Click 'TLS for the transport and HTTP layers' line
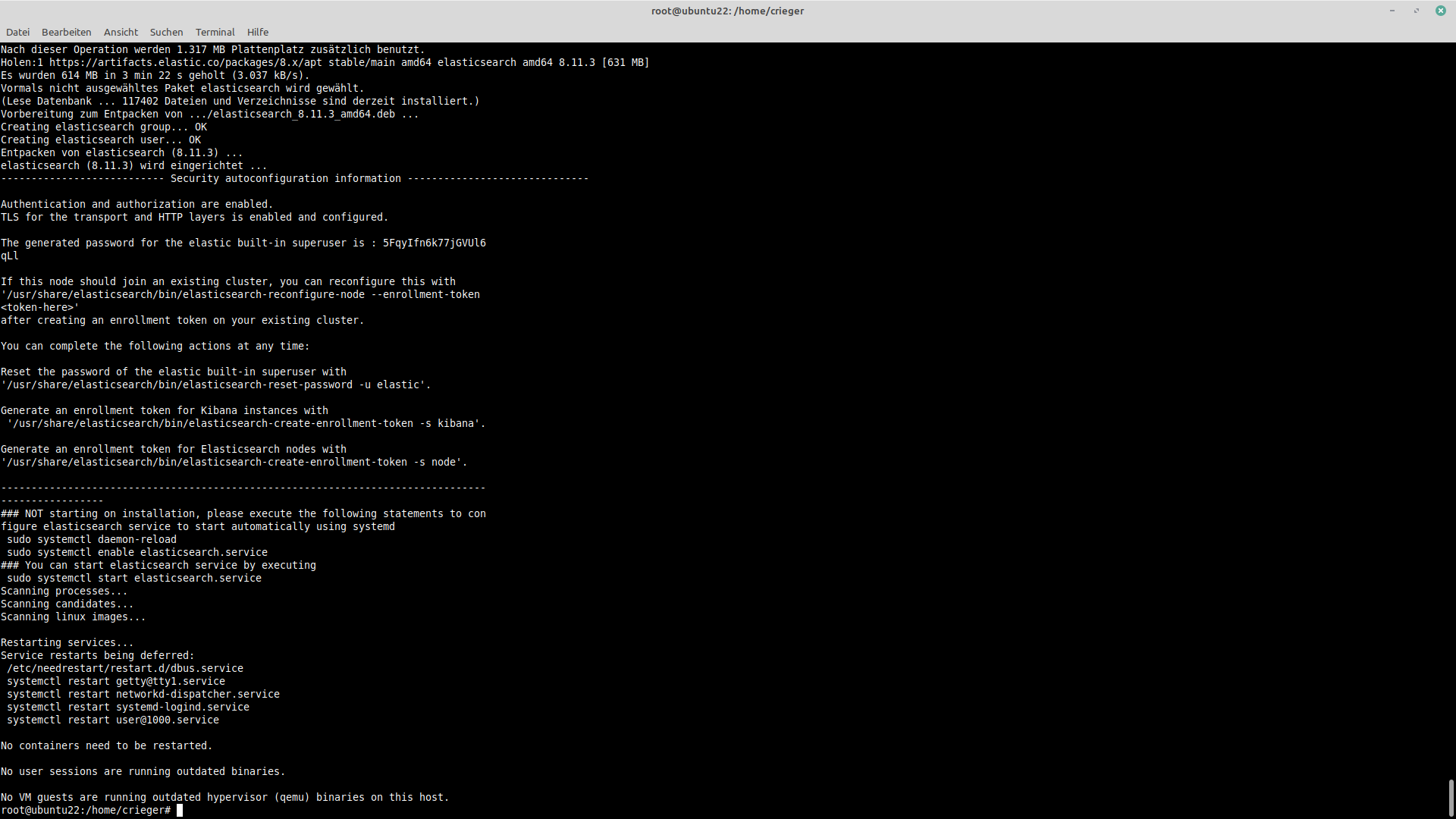1456x819 pixels. (x=194, y=217)
